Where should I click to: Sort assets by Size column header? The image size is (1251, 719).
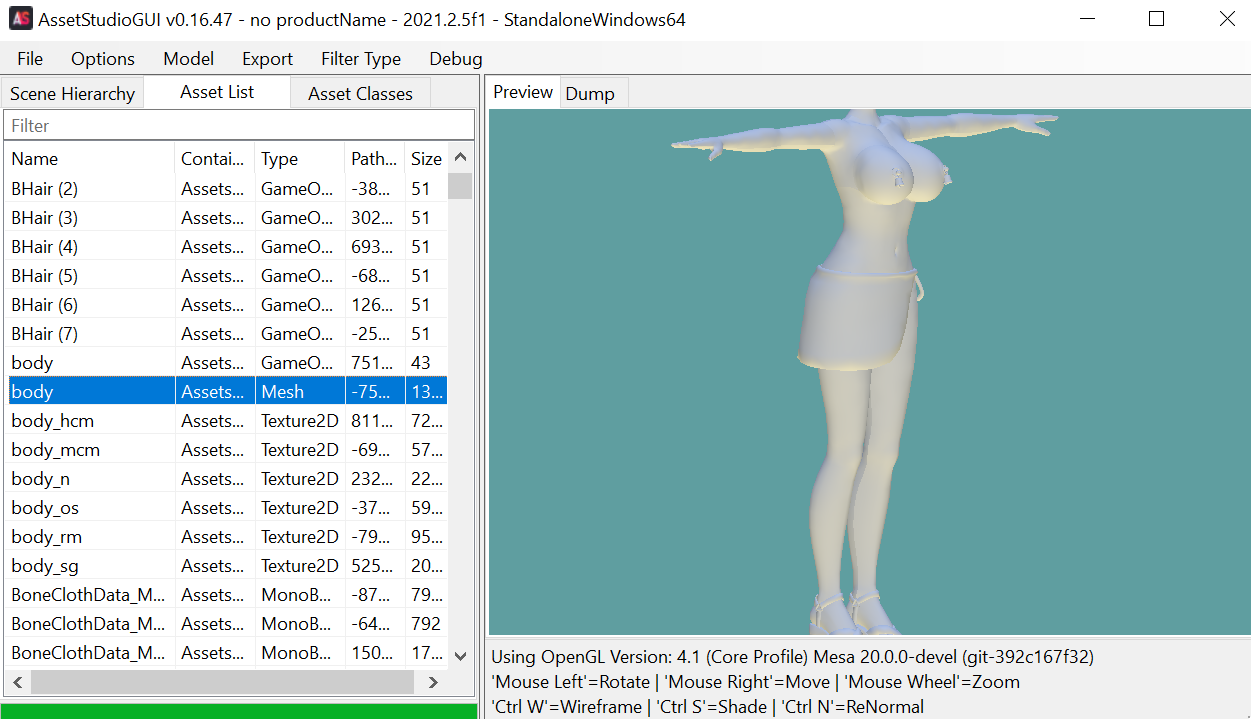click(x=426, y=159)
